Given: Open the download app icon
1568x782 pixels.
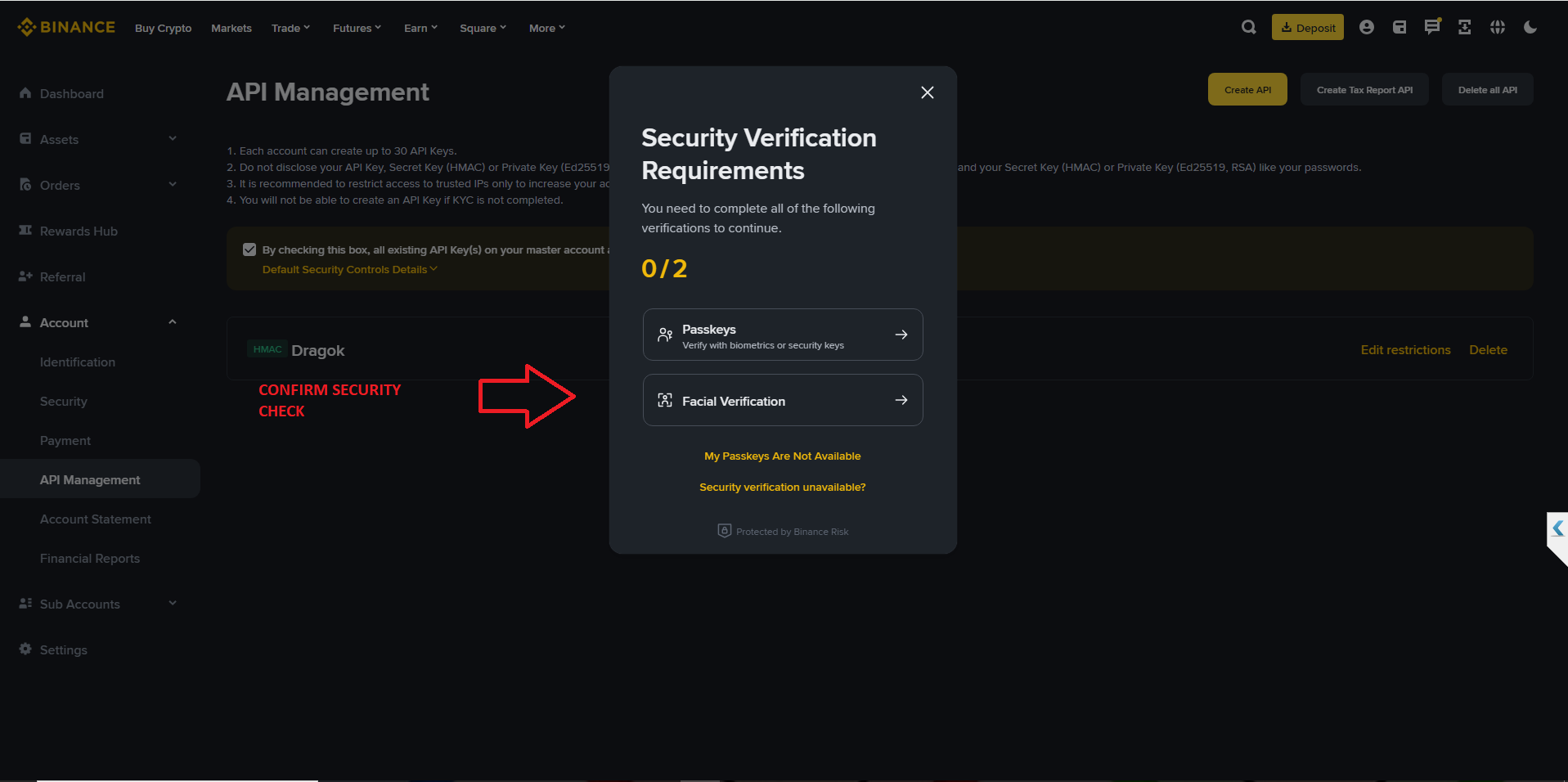Looking at the screenshot, I should click(1465, 27).
